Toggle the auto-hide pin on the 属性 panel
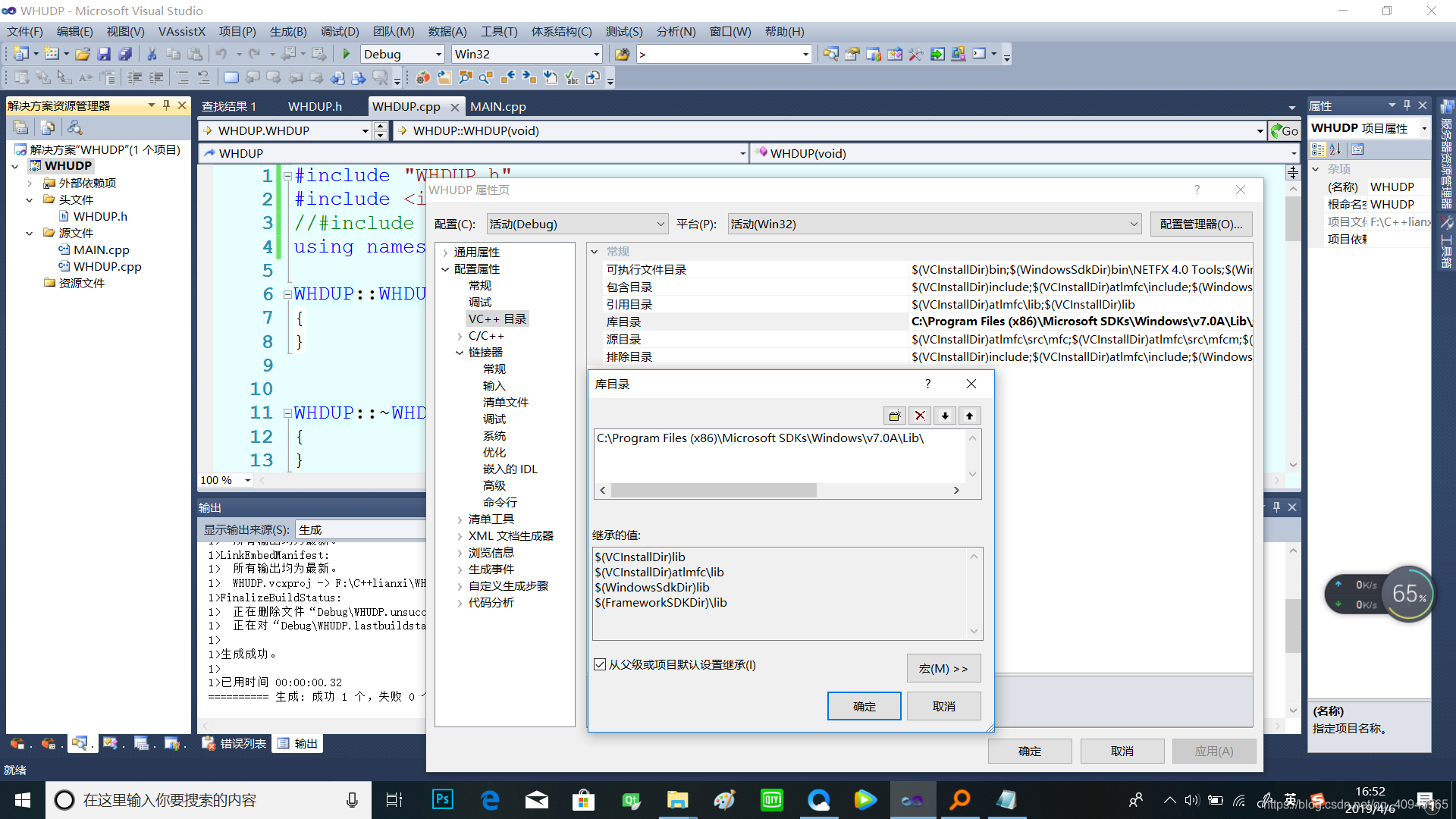The width and height of the screenshot is (1456, 819). click(1407, 105)
